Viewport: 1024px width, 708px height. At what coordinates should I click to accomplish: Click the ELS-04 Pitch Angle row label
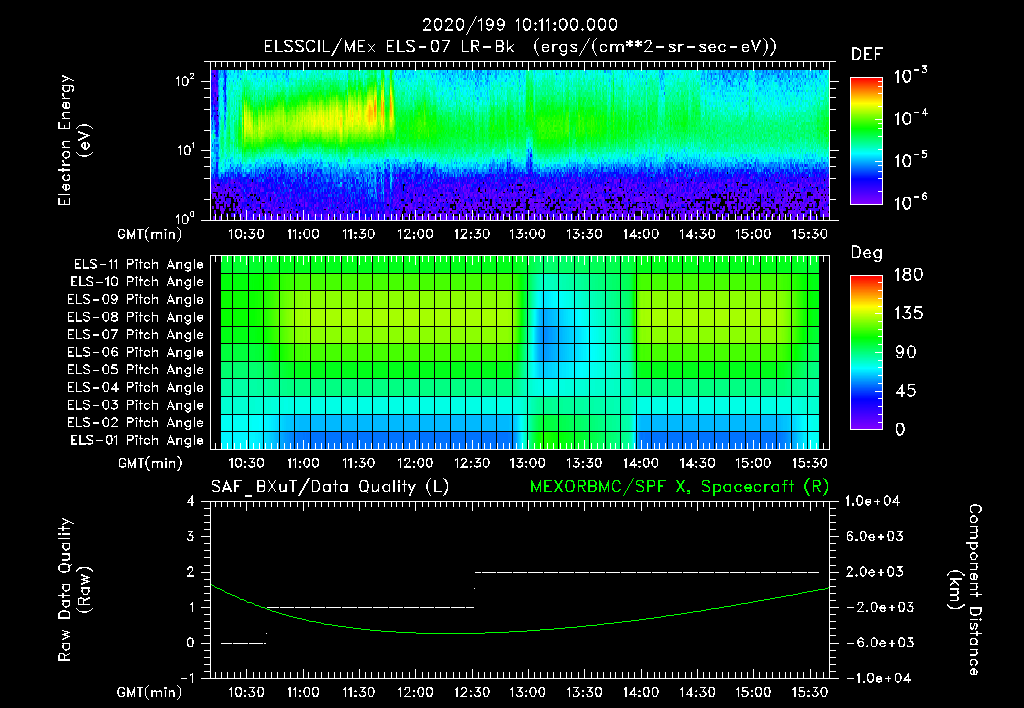coord(136,387)
